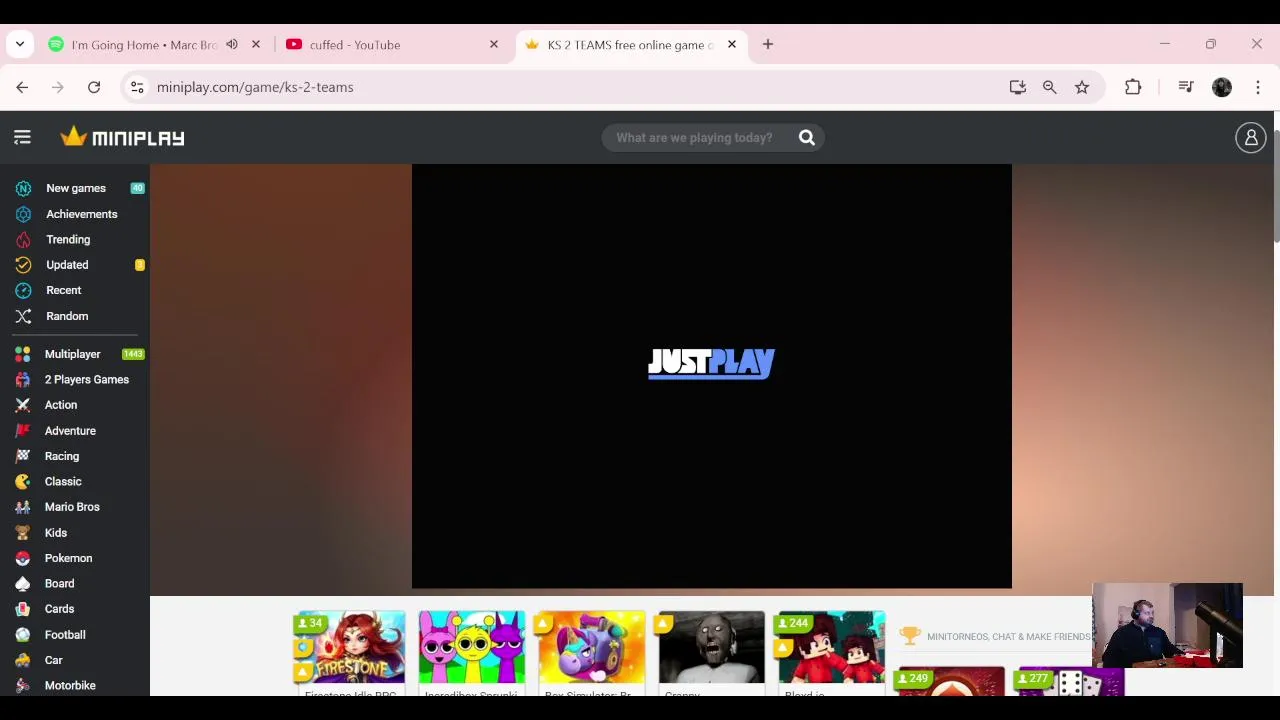Screen dimensions: 1280x720
Task: Open the New games link
Action: pos(76,188)
